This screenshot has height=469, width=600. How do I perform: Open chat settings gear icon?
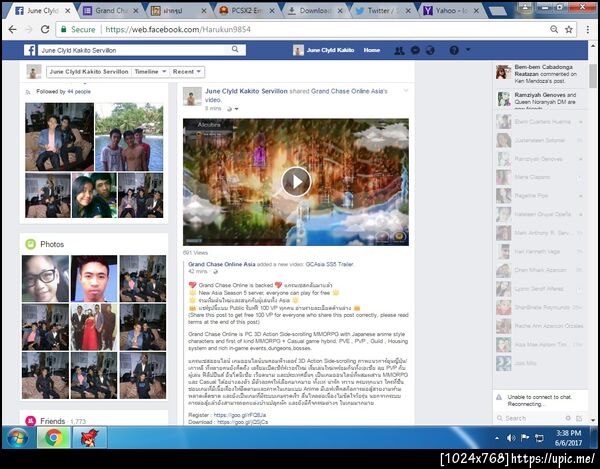click(568, 418)
